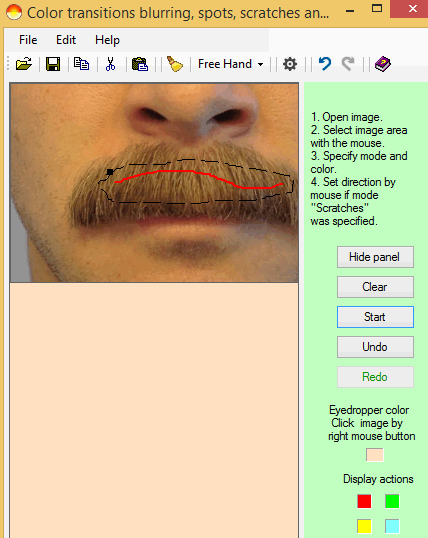The image size is (428, 538).
Task: Open help with the purple book icon
Action: [383, 64]
